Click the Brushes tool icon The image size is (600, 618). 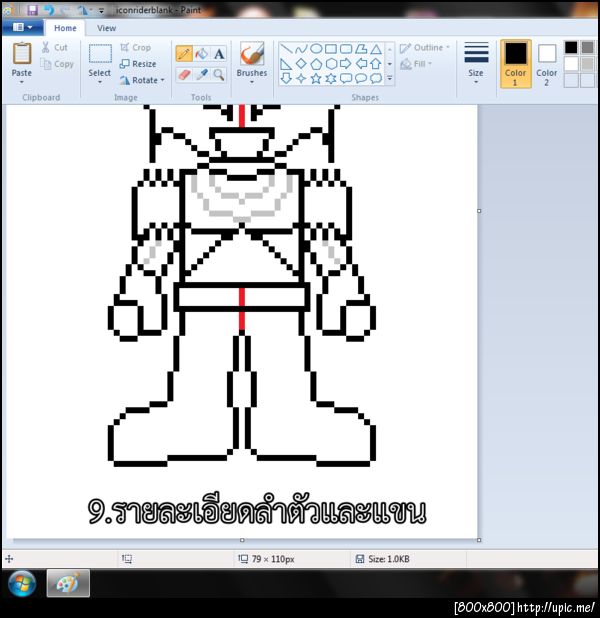tap(252, 54)
